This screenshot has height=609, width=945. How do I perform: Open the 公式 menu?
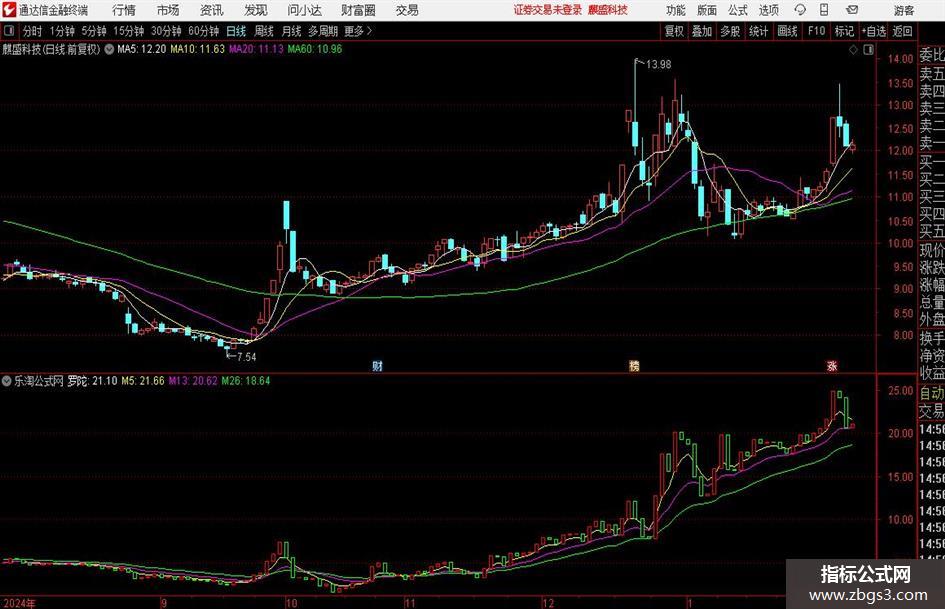click(x=738, y=10)
